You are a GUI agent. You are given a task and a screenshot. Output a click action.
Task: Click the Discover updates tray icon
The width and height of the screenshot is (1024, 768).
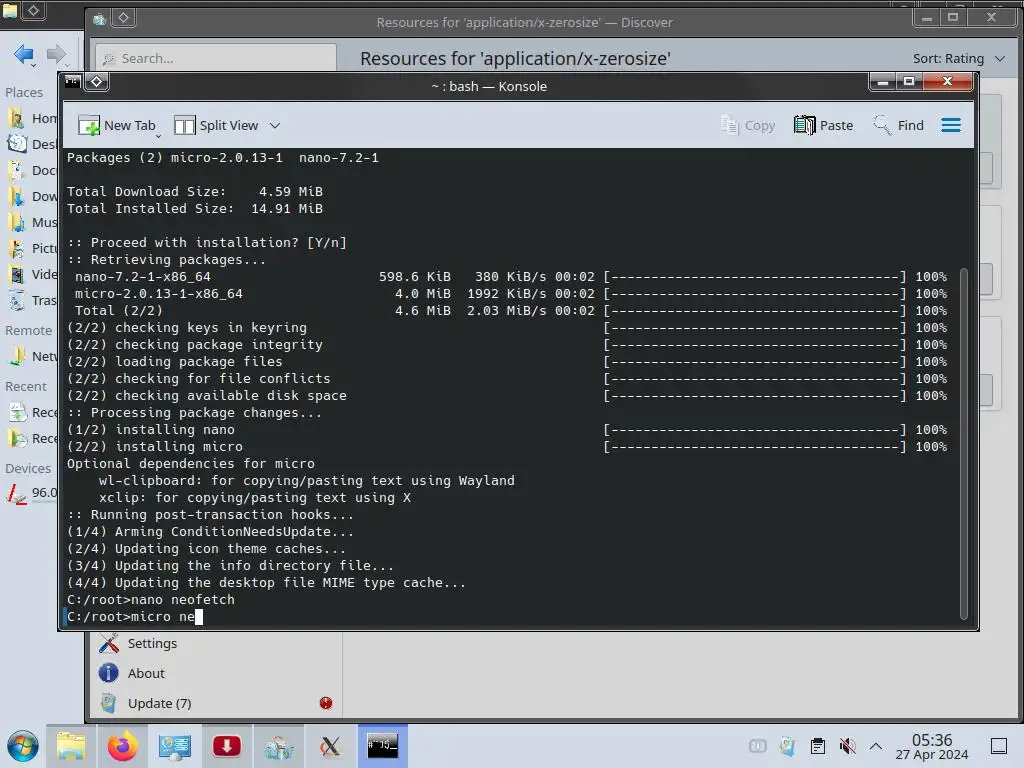point(788,746)
